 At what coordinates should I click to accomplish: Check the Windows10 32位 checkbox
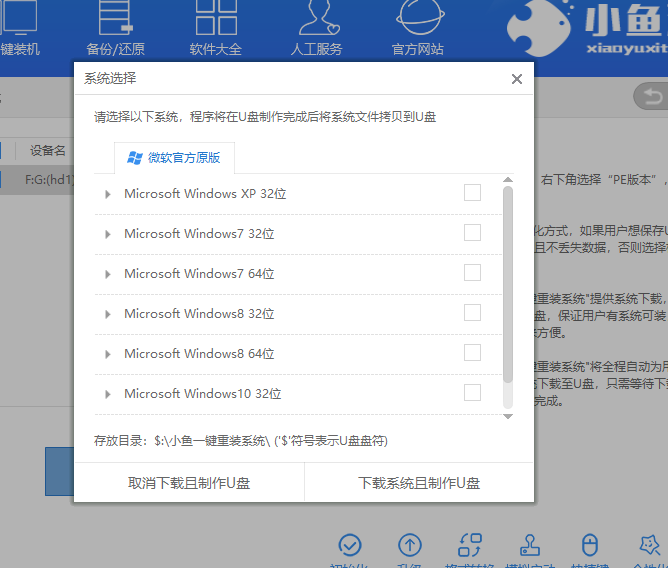coord(472,393)
